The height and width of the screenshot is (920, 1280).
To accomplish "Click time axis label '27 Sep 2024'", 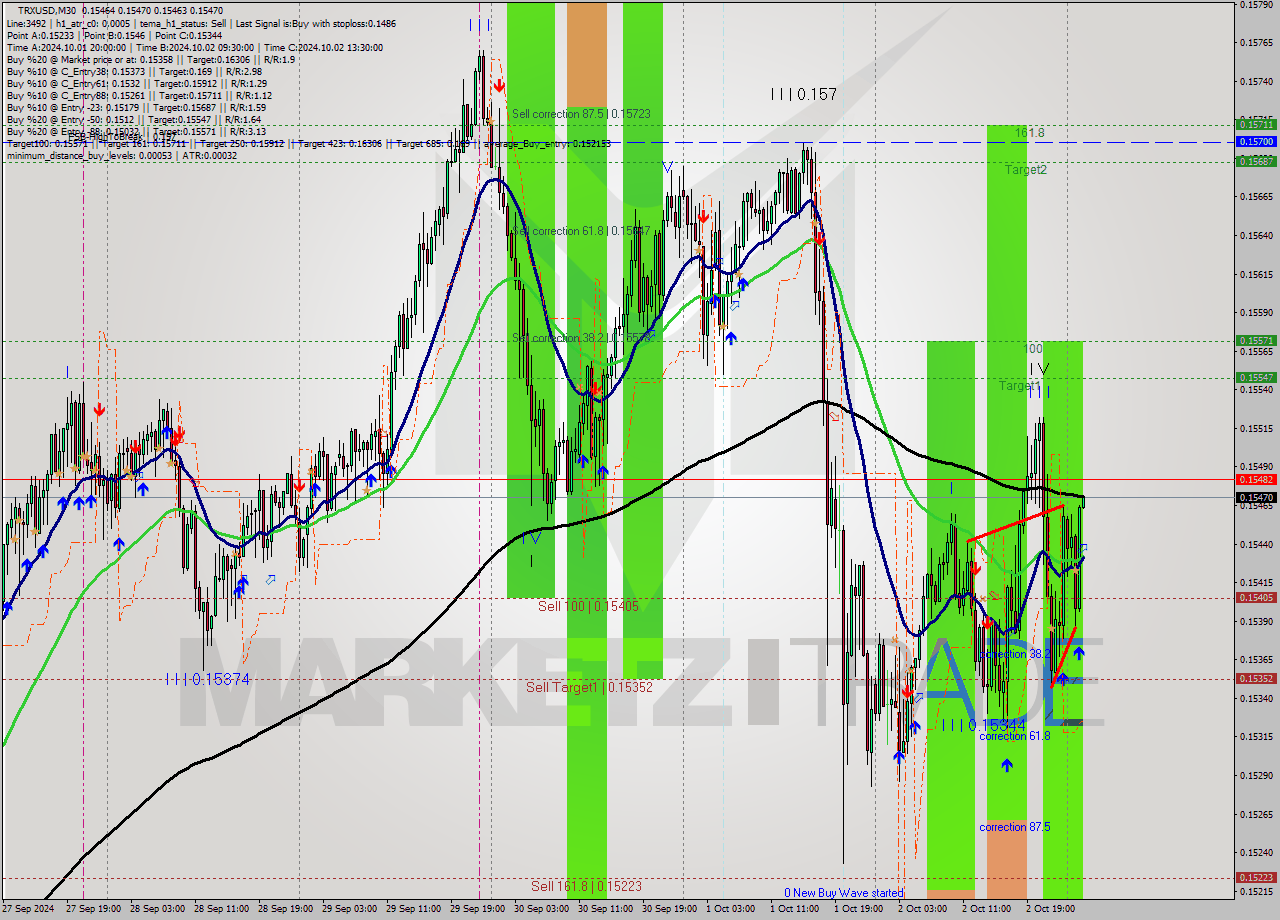I will coord(29,909).
